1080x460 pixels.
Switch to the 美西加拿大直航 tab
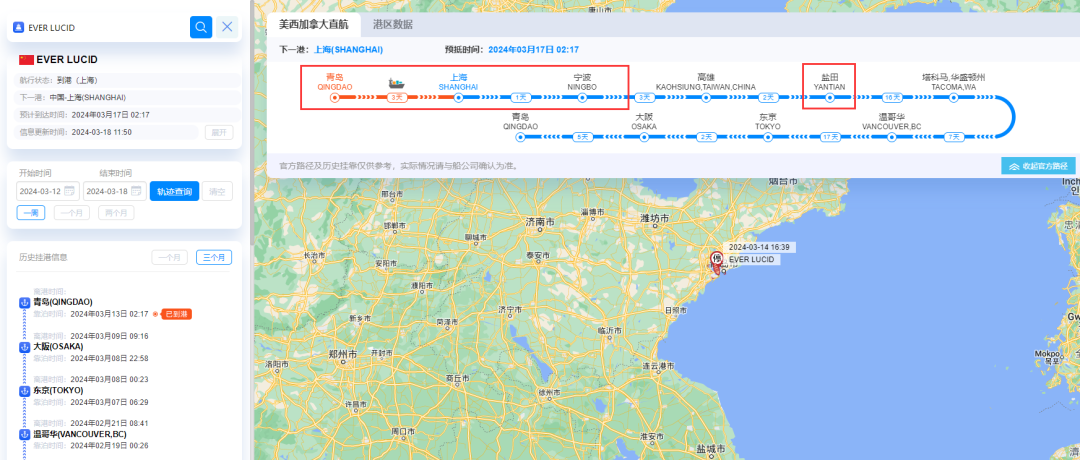tap(313, 25)
